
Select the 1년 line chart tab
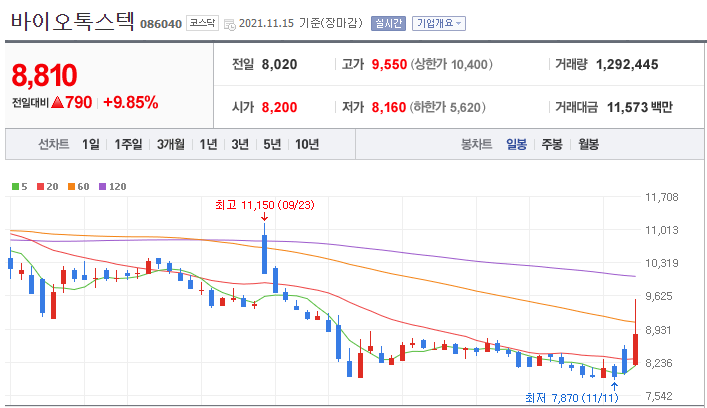coord(208,144)
